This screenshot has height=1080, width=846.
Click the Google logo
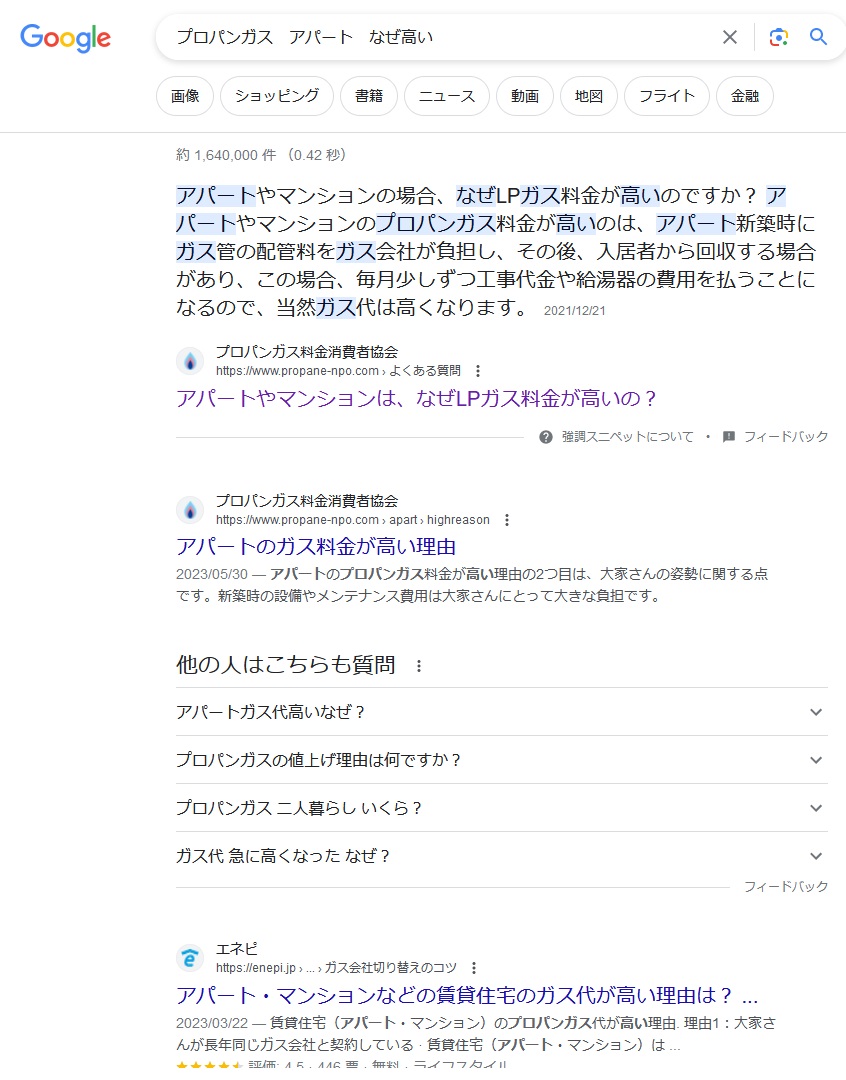pyautogui.click(x=65, y=38)
